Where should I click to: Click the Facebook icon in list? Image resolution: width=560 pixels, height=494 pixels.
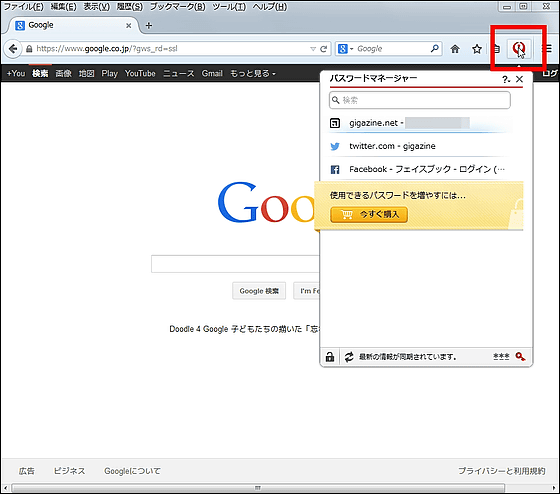pyautogui.click(x=335, y=170)
